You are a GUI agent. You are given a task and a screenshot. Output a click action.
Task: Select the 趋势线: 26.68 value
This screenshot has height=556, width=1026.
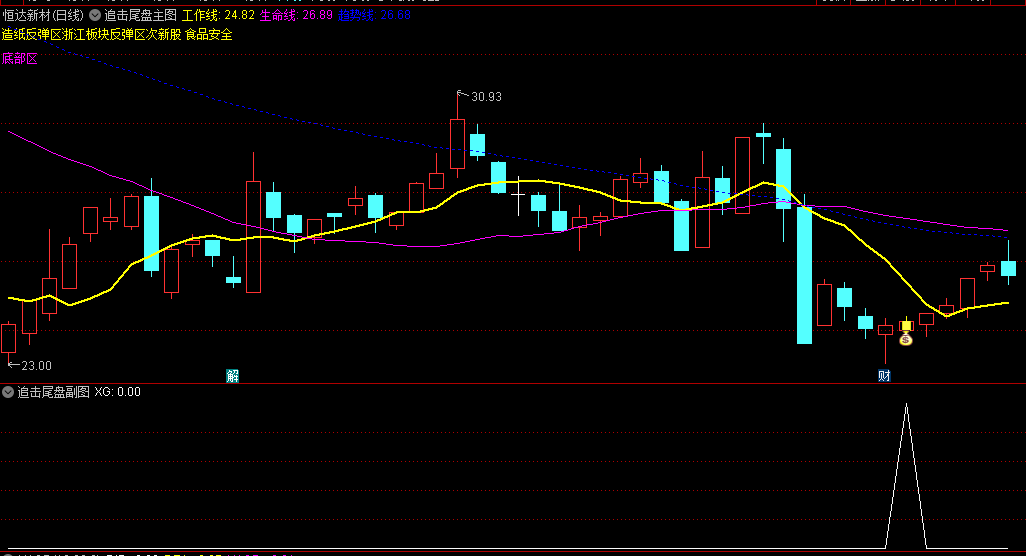[x=375, y=15]
